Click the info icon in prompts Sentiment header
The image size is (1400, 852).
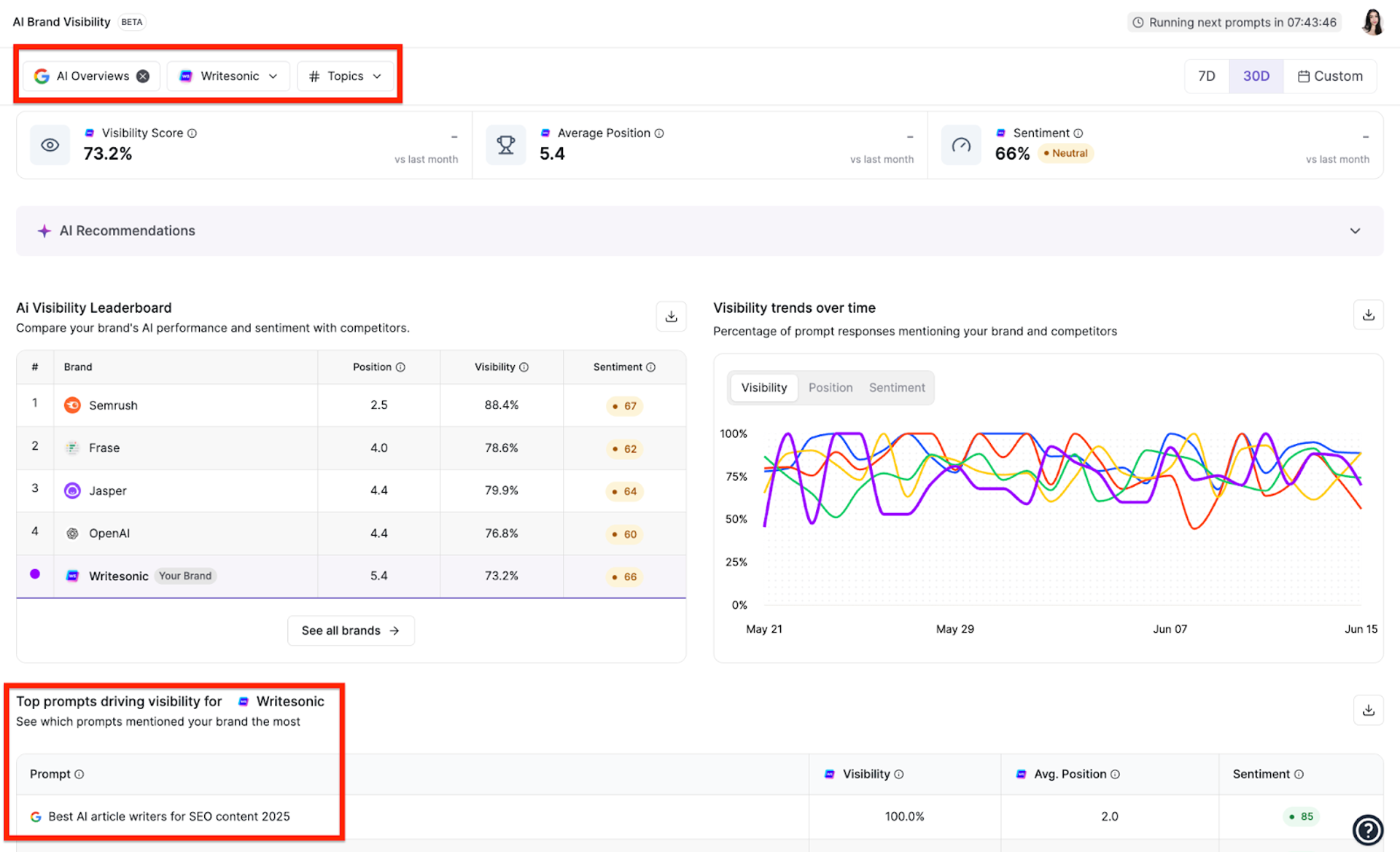point(1299,774)
